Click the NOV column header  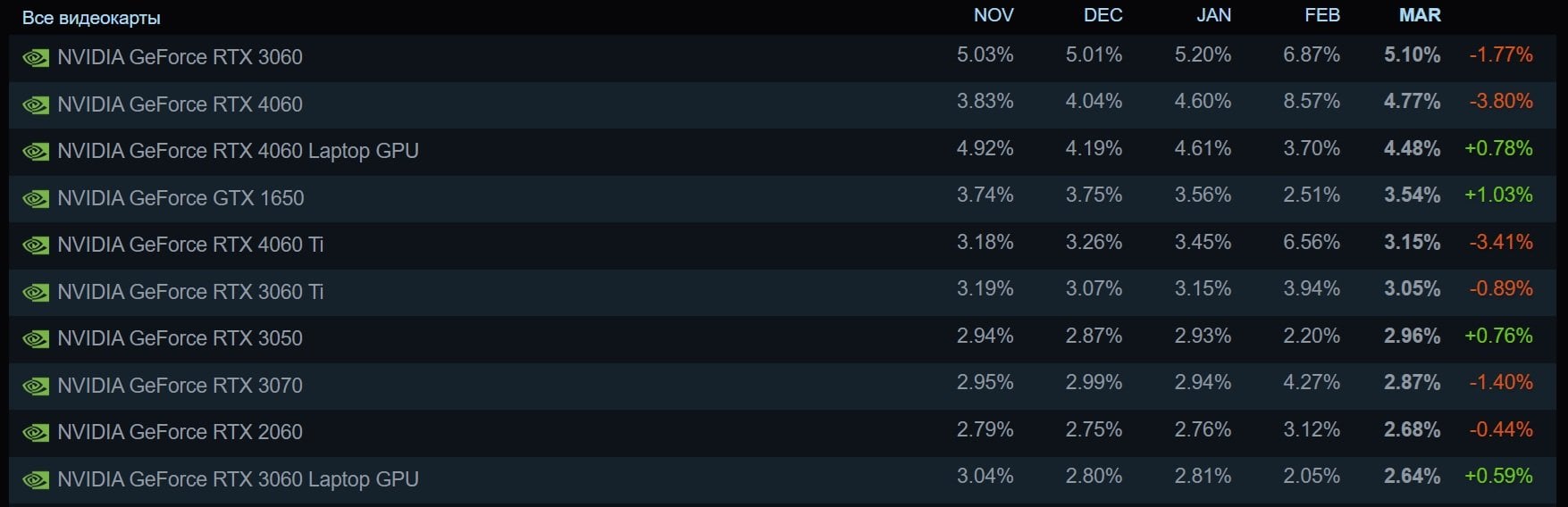994,15
